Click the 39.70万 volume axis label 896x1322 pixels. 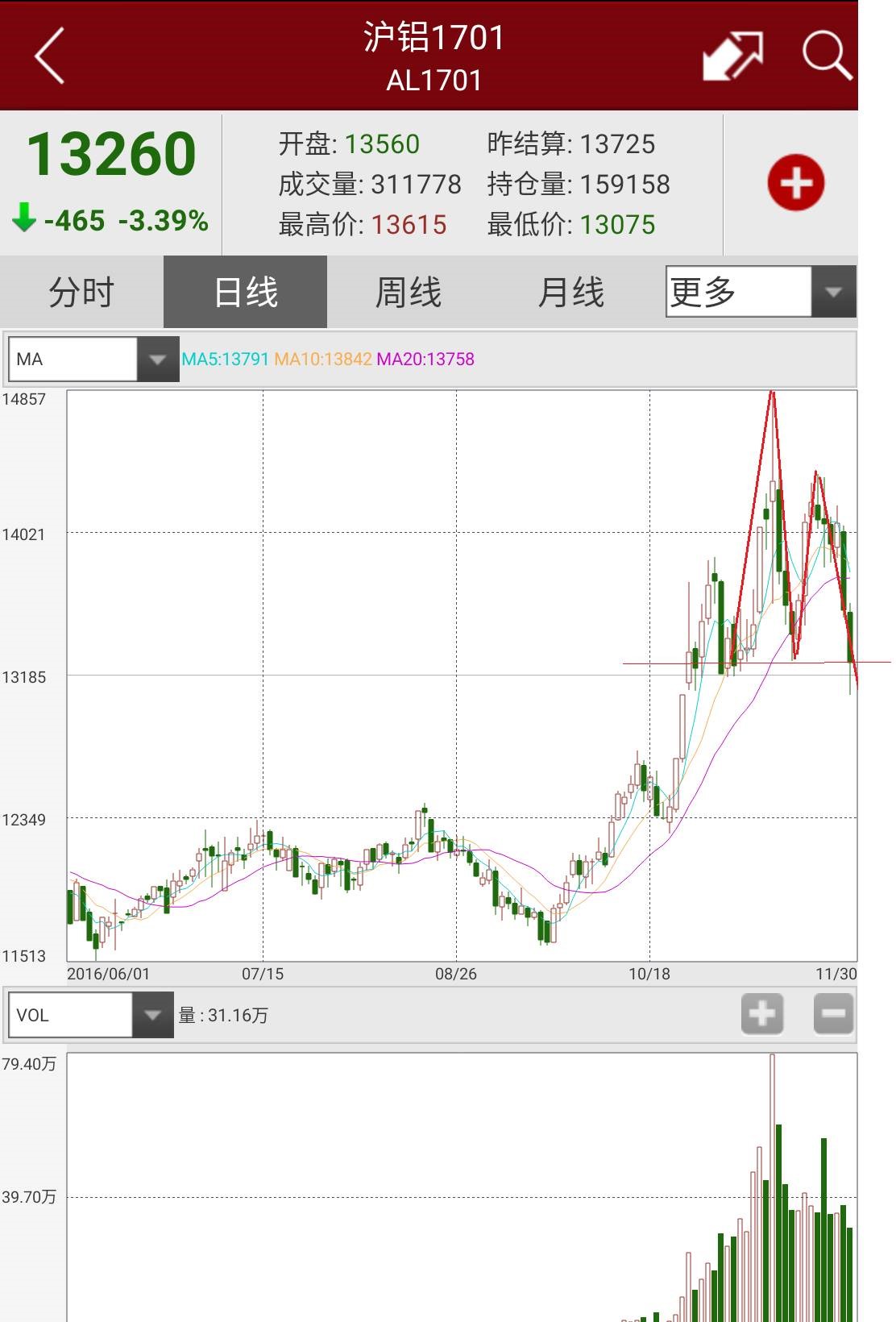click(29, 1197)
